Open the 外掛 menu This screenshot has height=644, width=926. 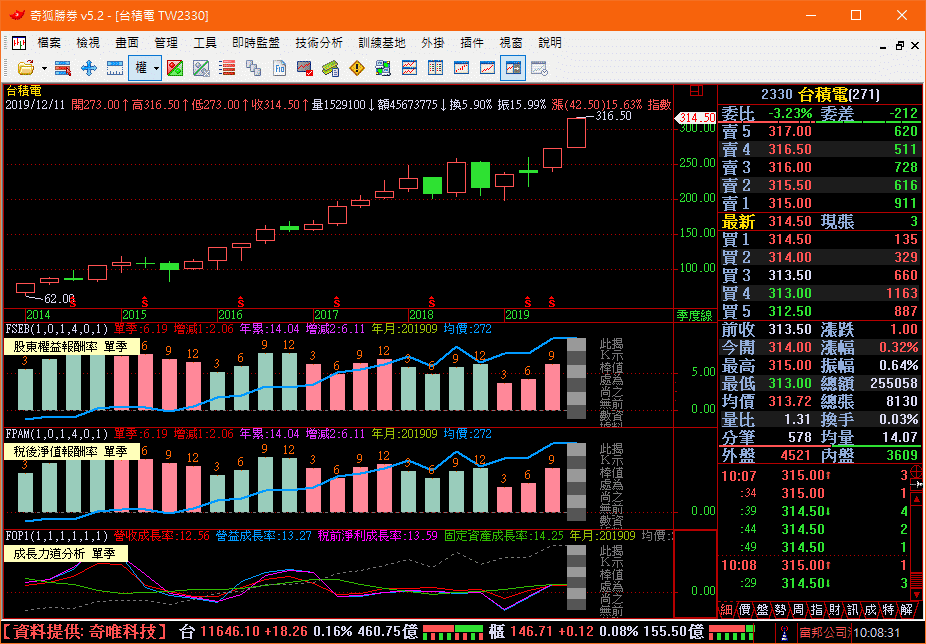click(x=432, y=43)
